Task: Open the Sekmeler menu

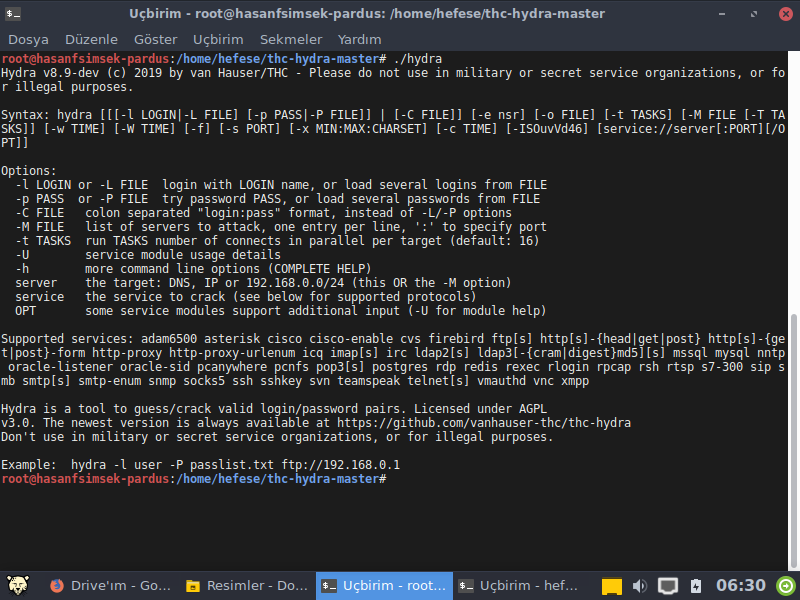Action: click(291, 40)
